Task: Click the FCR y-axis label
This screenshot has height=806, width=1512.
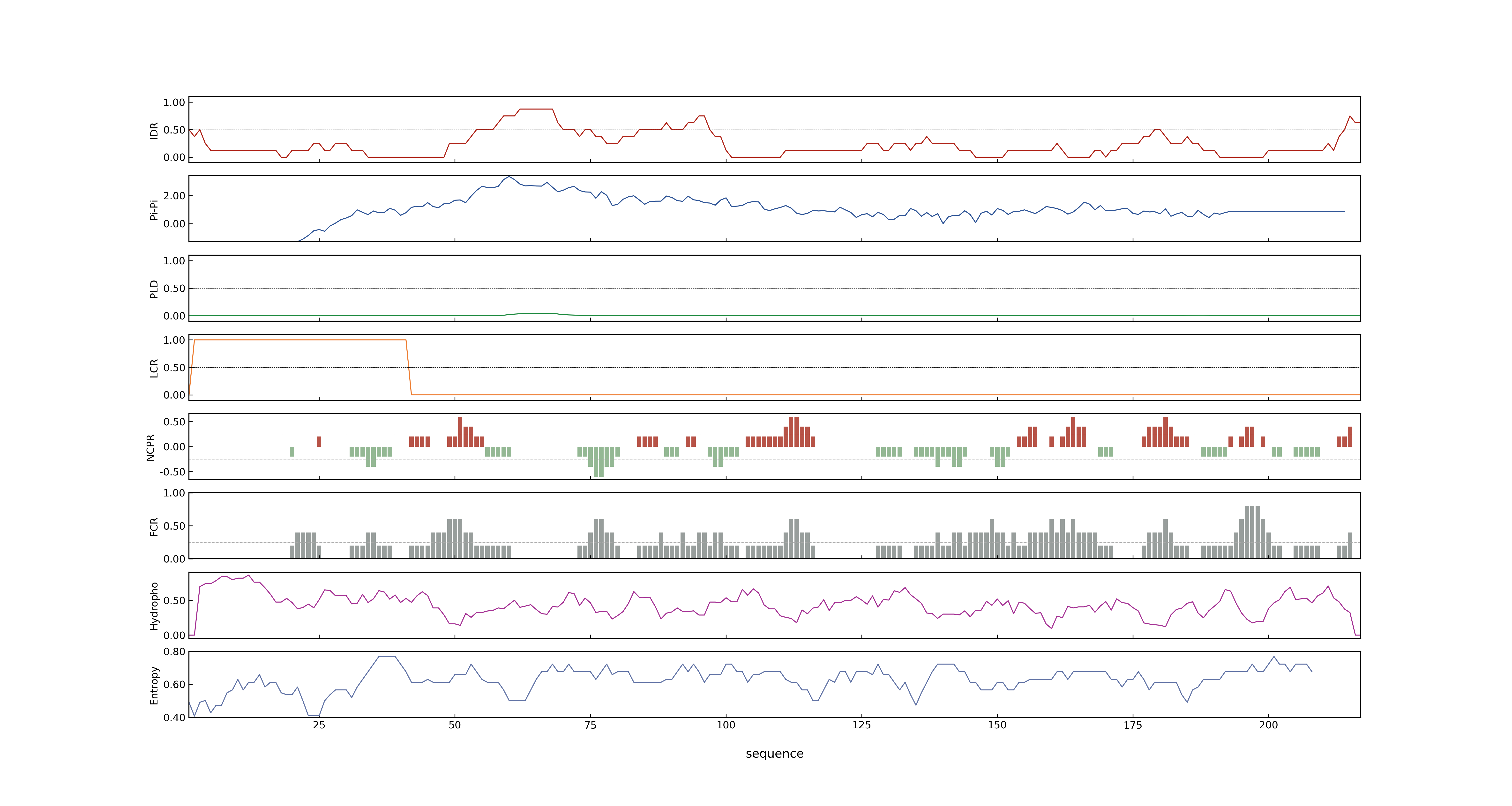Action: [154, 526]
